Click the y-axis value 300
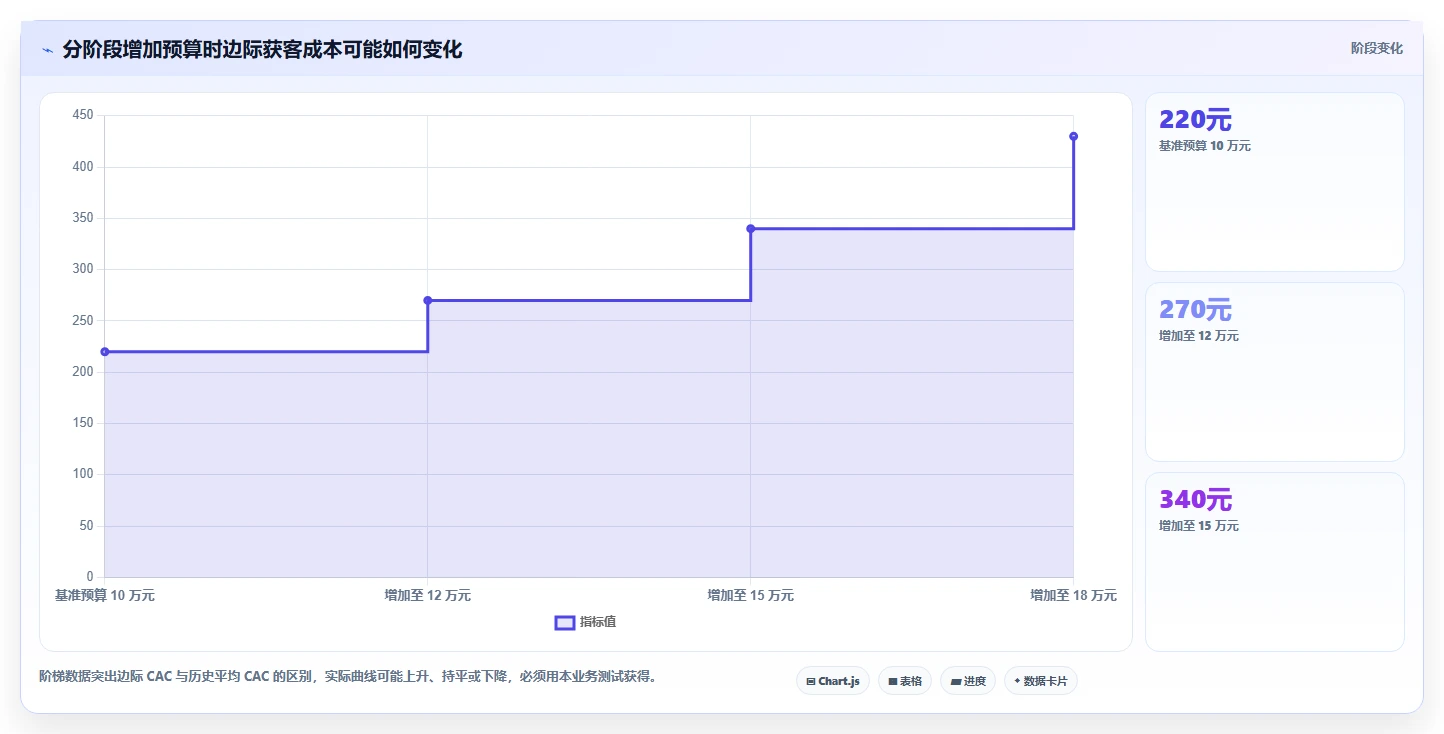 (x=83, y=269)
